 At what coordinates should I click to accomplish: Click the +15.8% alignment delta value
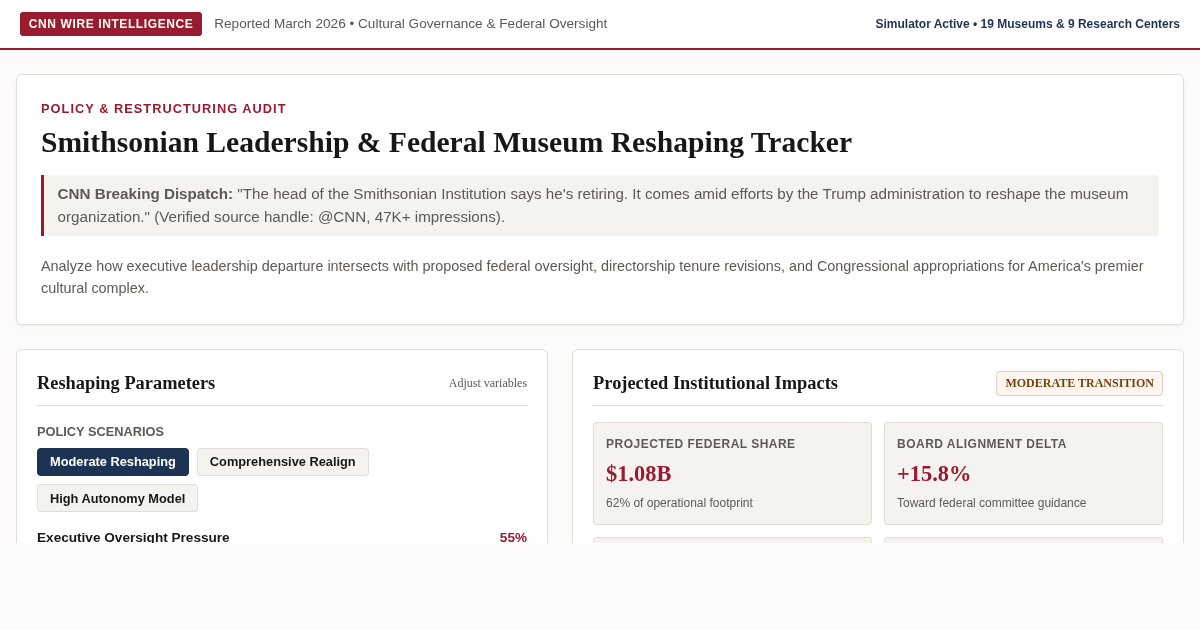[x=934, y=474]
